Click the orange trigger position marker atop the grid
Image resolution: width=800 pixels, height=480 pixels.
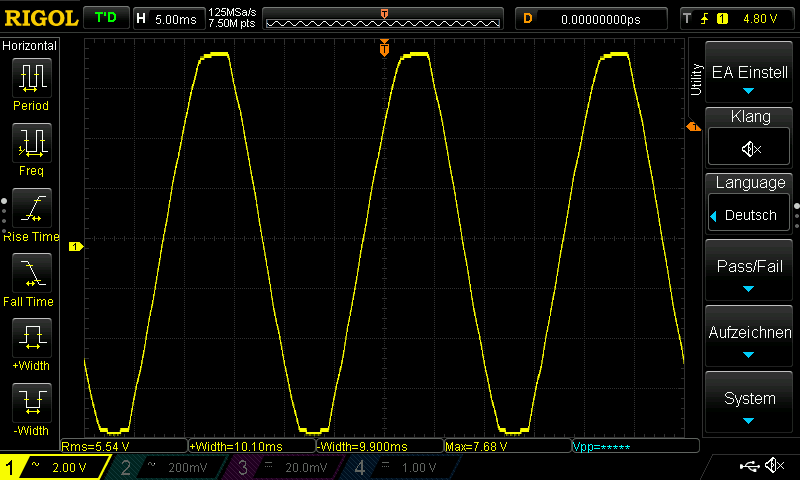coord(384,48)
